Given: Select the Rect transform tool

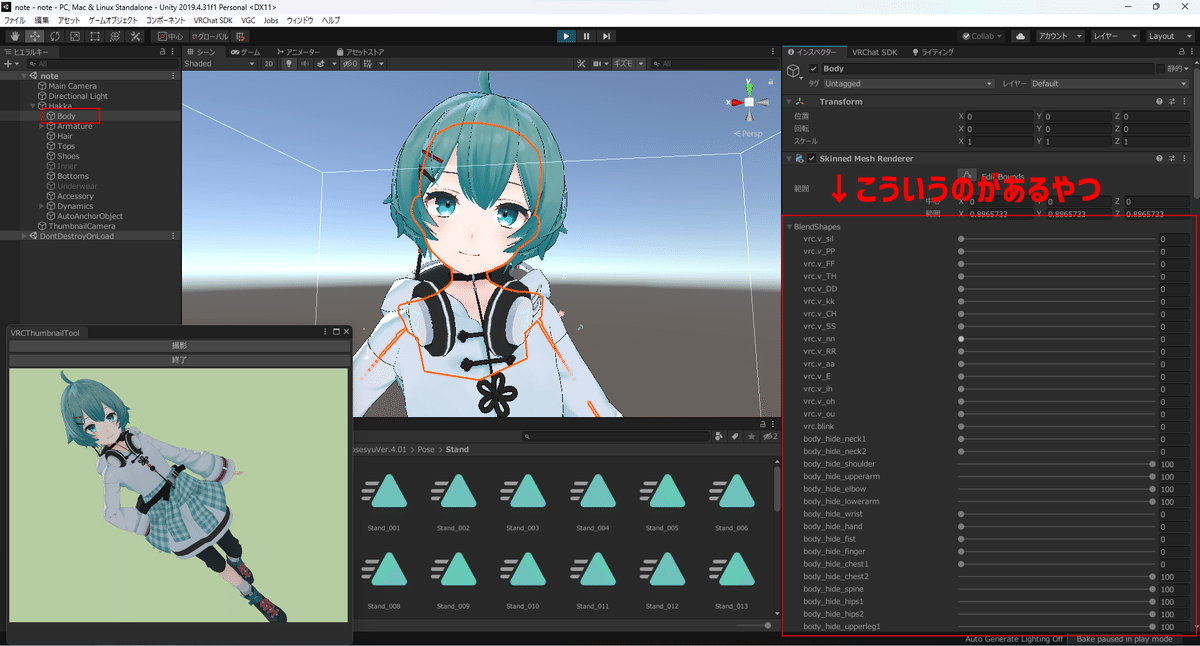Looking at the screenshot, I should click(x=94, y=36).
